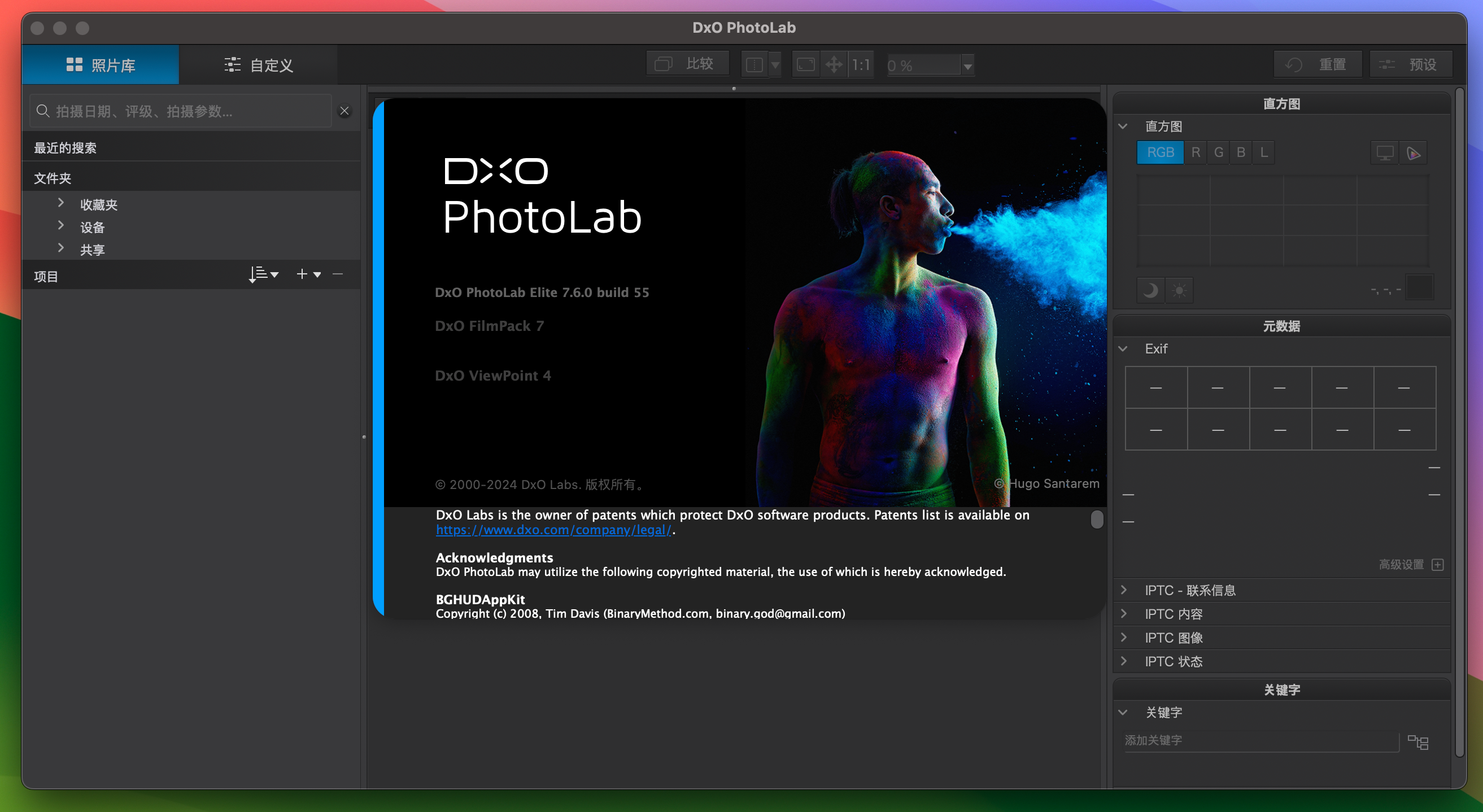Image resolution: width=1483 pixels, height=812 pixels.
Task: Click the 比较 compare button
Action: coord(687,63)
